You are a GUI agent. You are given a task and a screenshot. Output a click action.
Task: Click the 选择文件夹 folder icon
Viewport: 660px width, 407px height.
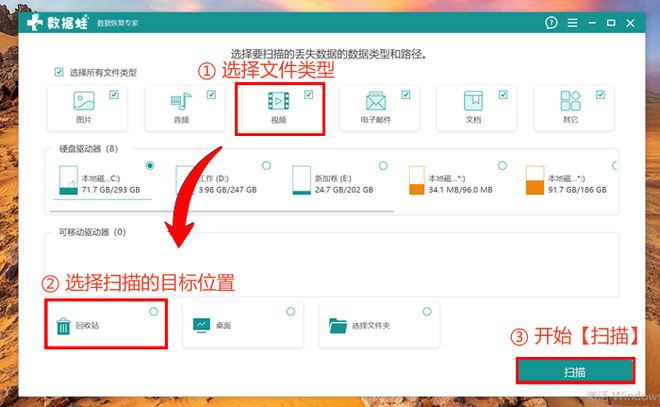338,325
